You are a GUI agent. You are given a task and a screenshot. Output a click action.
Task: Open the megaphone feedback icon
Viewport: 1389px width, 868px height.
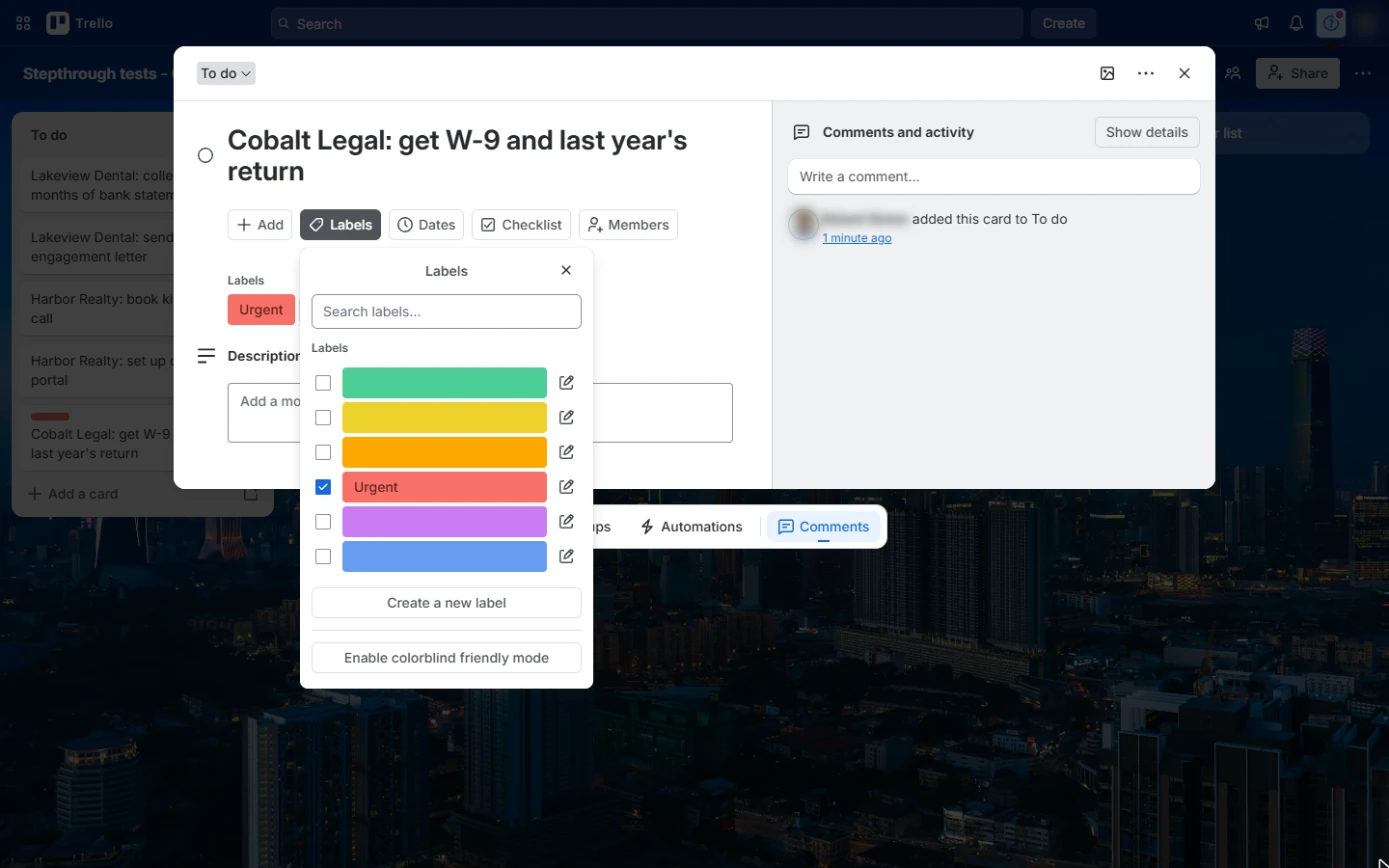1262,23
